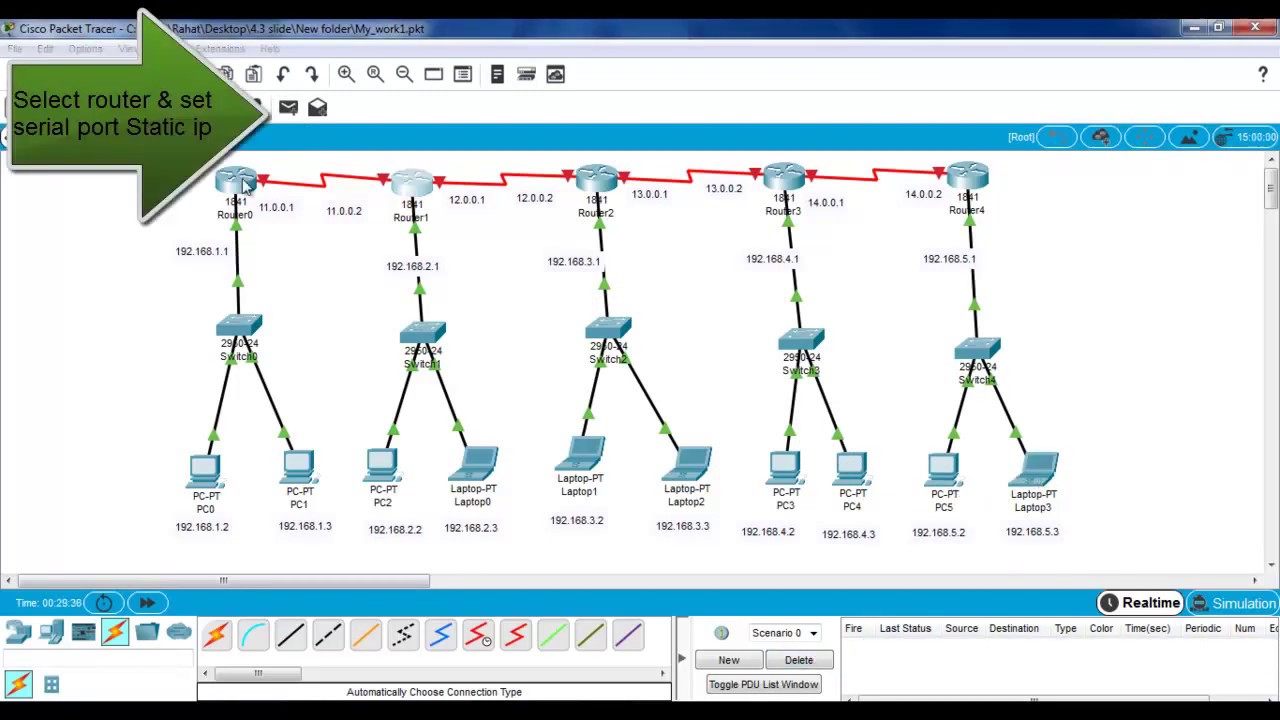Select Switch0 in the network
The width and height of the screenshot is (1280, 720).
tap(239, 327)
